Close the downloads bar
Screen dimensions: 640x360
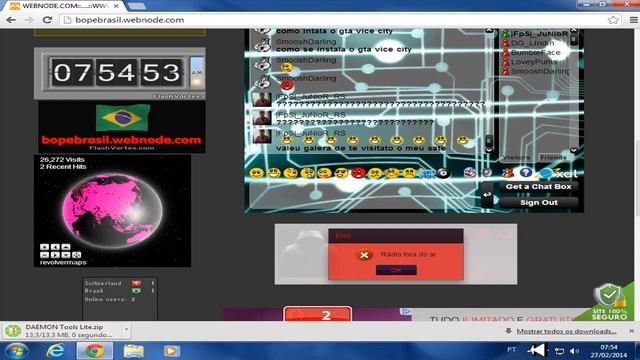(x=631, y=331)
